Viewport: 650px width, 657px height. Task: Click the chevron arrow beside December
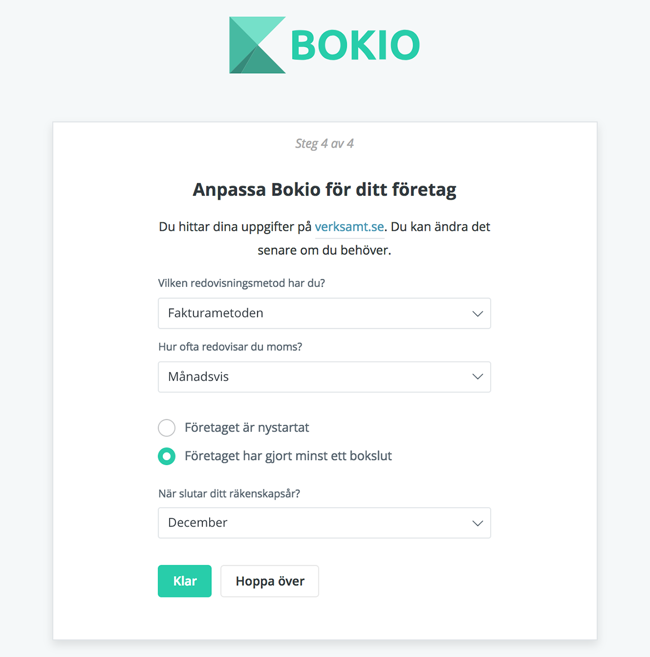pyautogui.click(x=477, y=523)
